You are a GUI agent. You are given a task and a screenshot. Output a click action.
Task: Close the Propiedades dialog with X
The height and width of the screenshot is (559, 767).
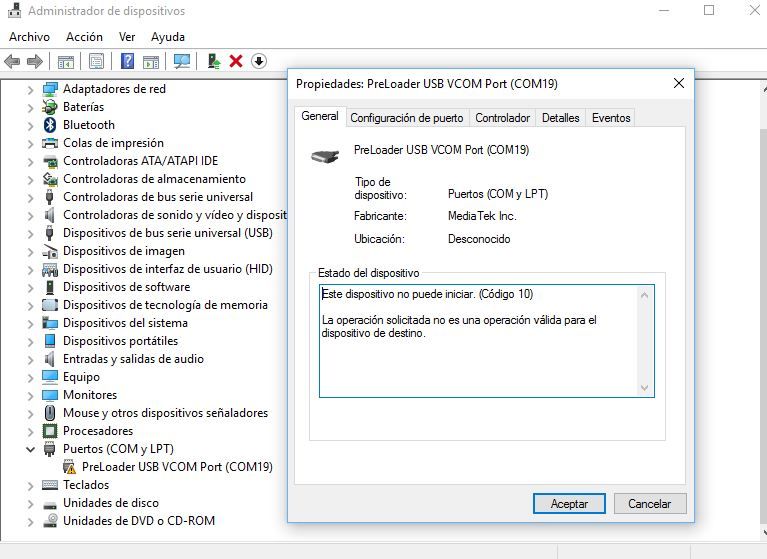[x=679, y=84]
